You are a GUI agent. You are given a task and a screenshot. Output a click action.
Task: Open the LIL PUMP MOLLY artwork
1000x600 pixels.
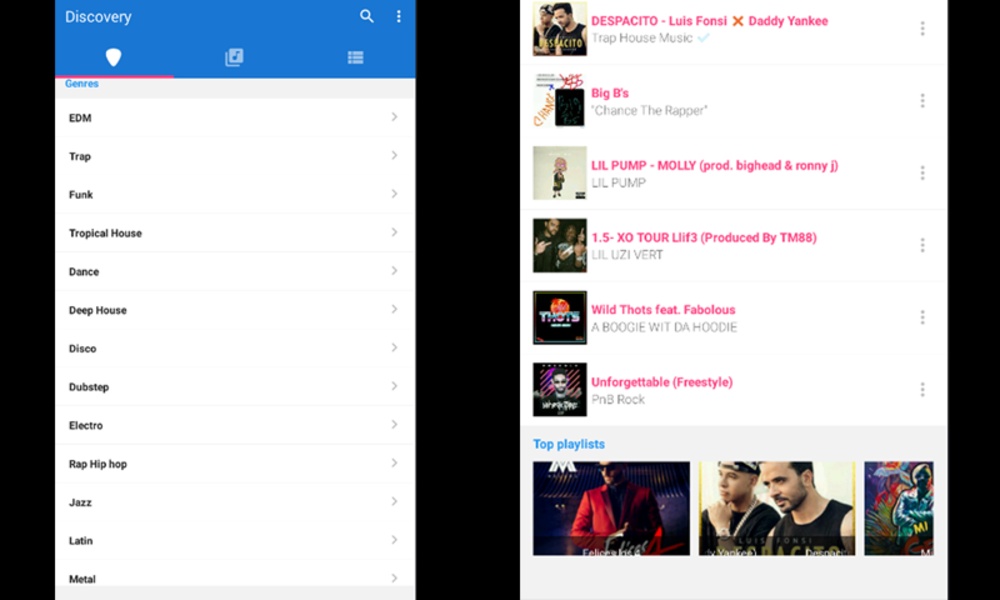click(x=559, y=173)
